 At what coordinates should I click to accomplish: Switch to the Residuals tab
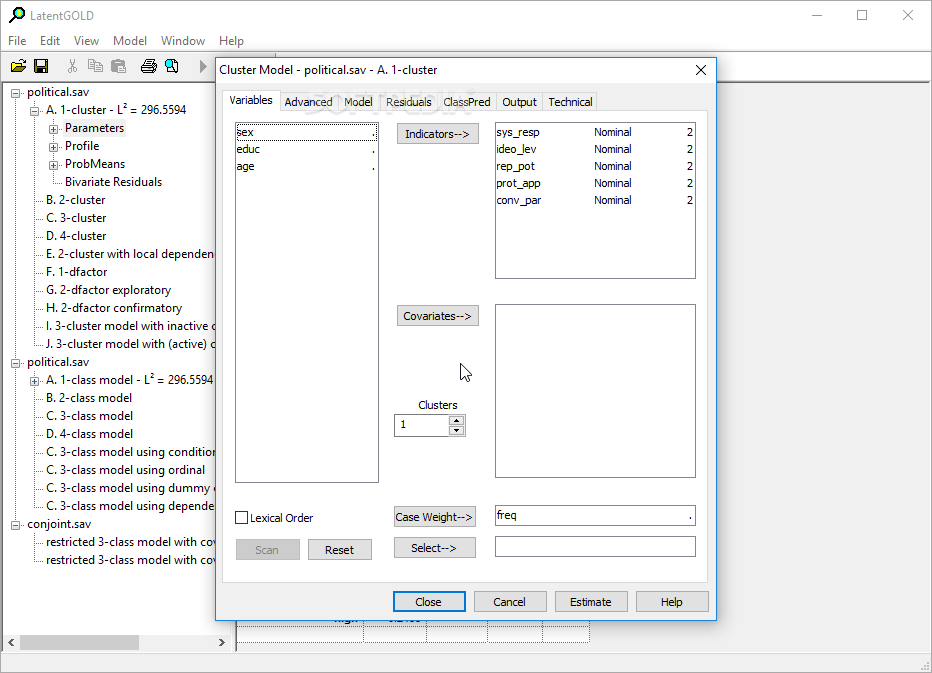click(x=409, y=102)
